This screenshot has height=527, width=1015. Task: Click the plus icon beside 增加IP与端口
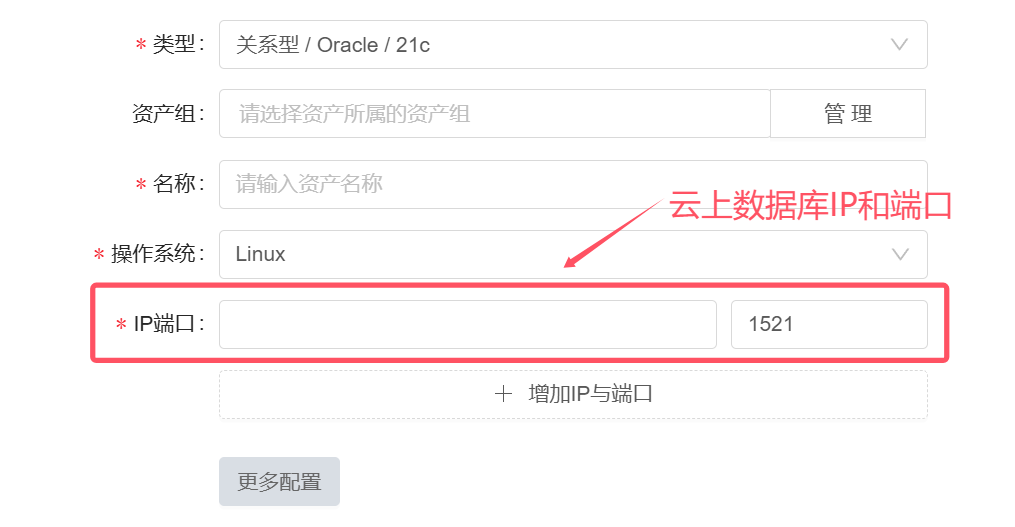click(x=503, y=394)
